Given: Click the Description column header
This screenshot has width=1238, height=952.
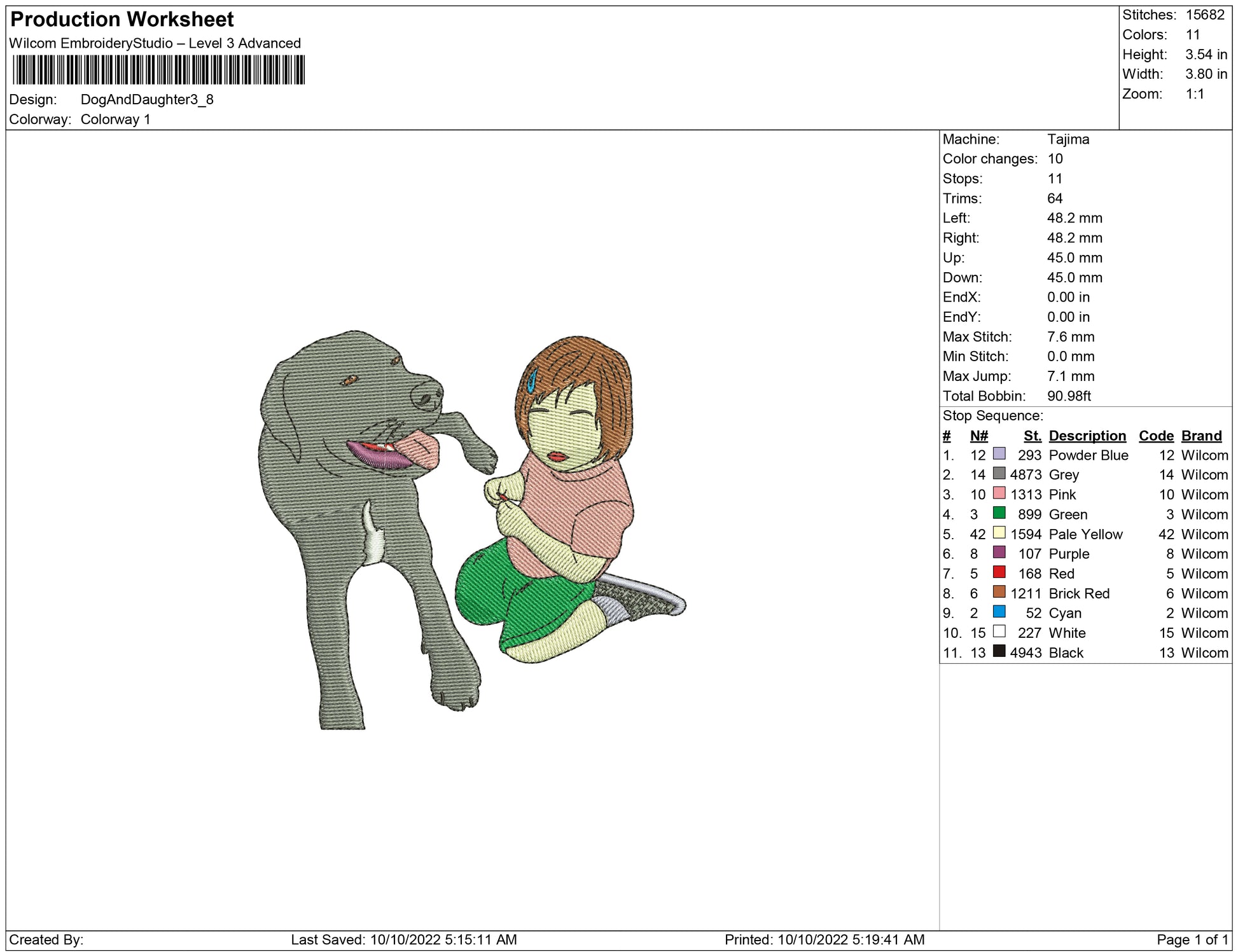Looking at the screenshot, I should click(x=1087, y=436).
